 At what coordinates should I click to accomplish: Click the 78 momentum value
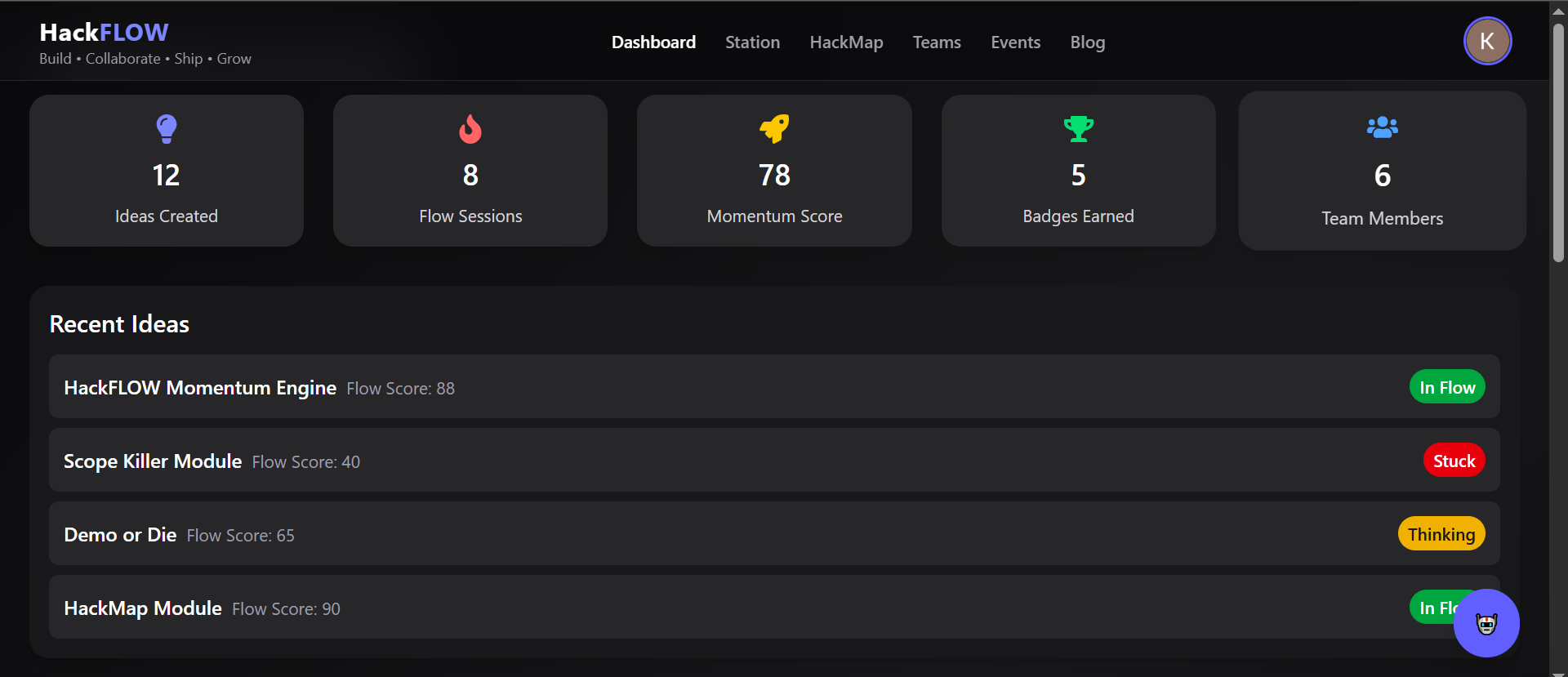[774, 175]
